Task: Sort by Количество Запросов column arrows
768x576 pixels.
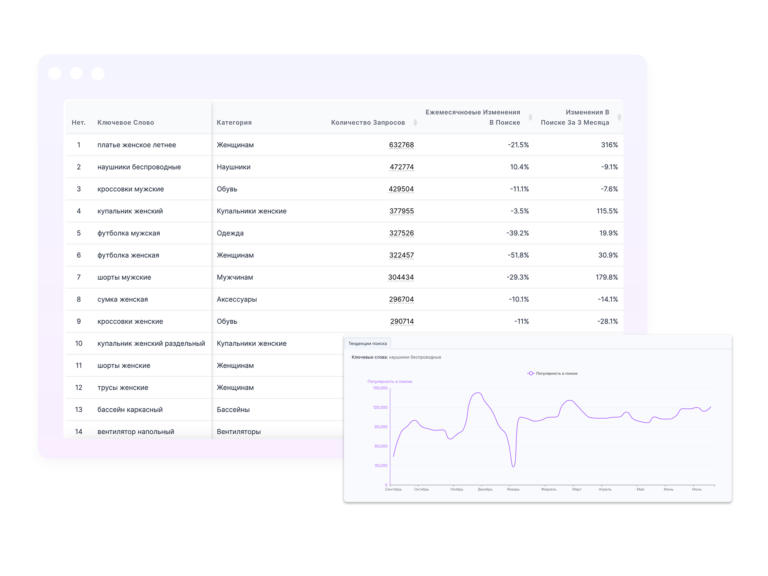Action: click(x=415, y=123)
